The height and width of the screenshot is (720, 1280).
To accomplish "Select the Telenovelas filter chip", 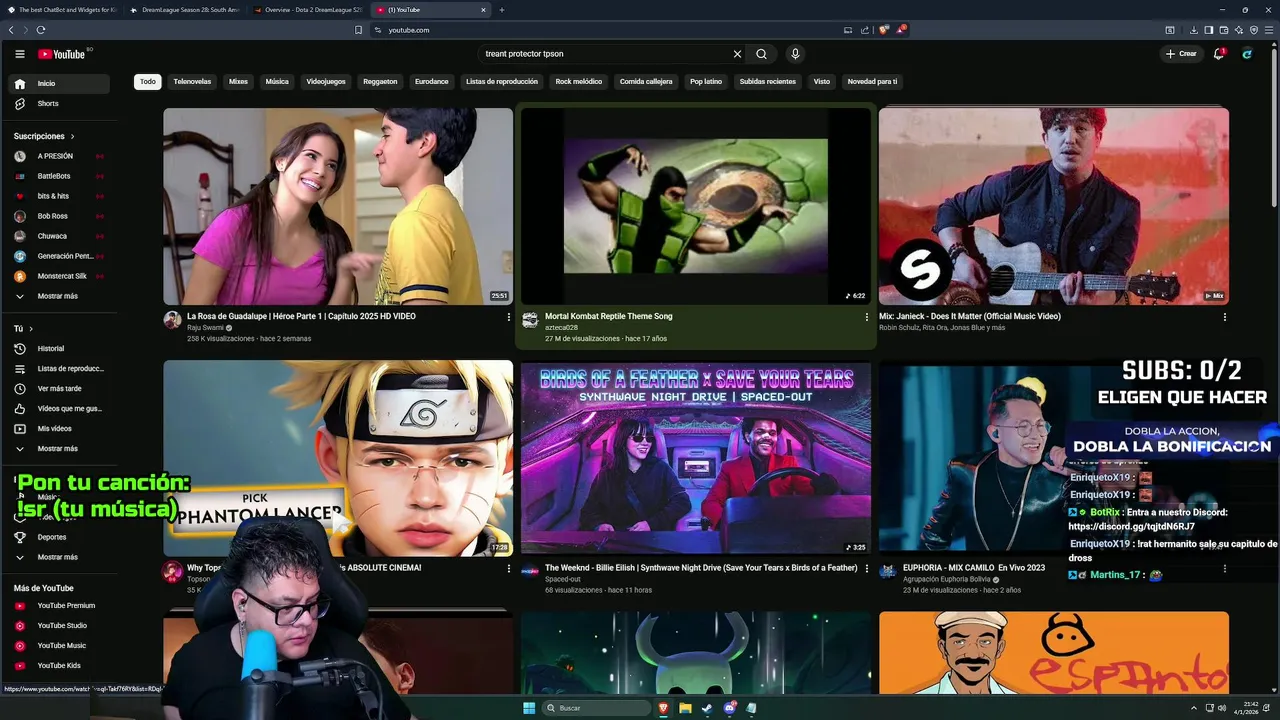I will point(192,82).
